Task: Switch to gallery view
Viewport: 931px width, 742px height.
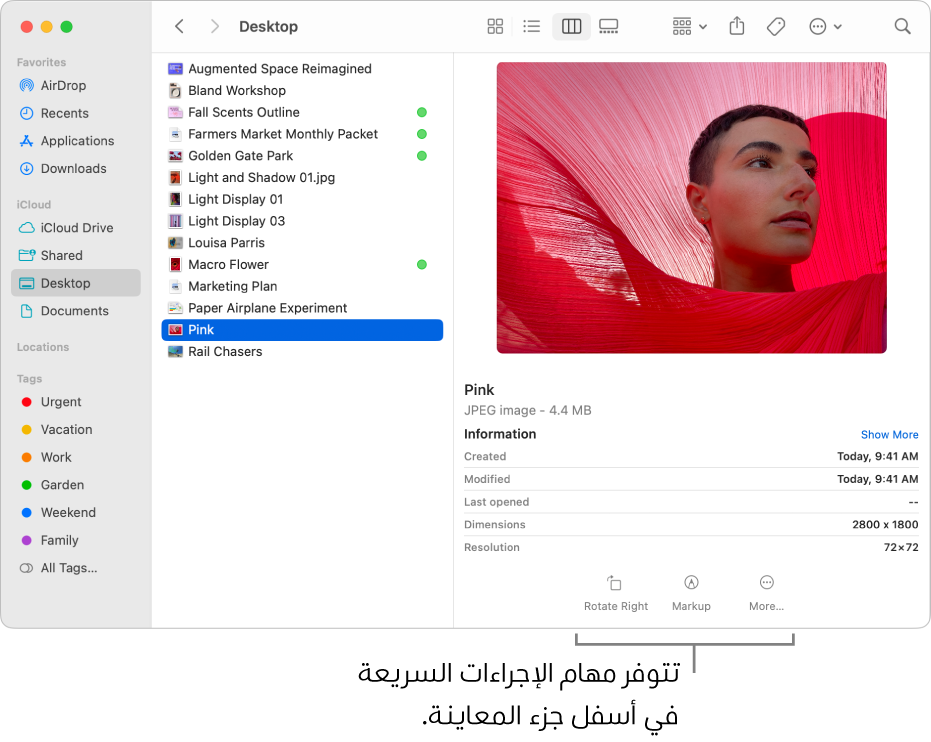Action: pos(608,26)
